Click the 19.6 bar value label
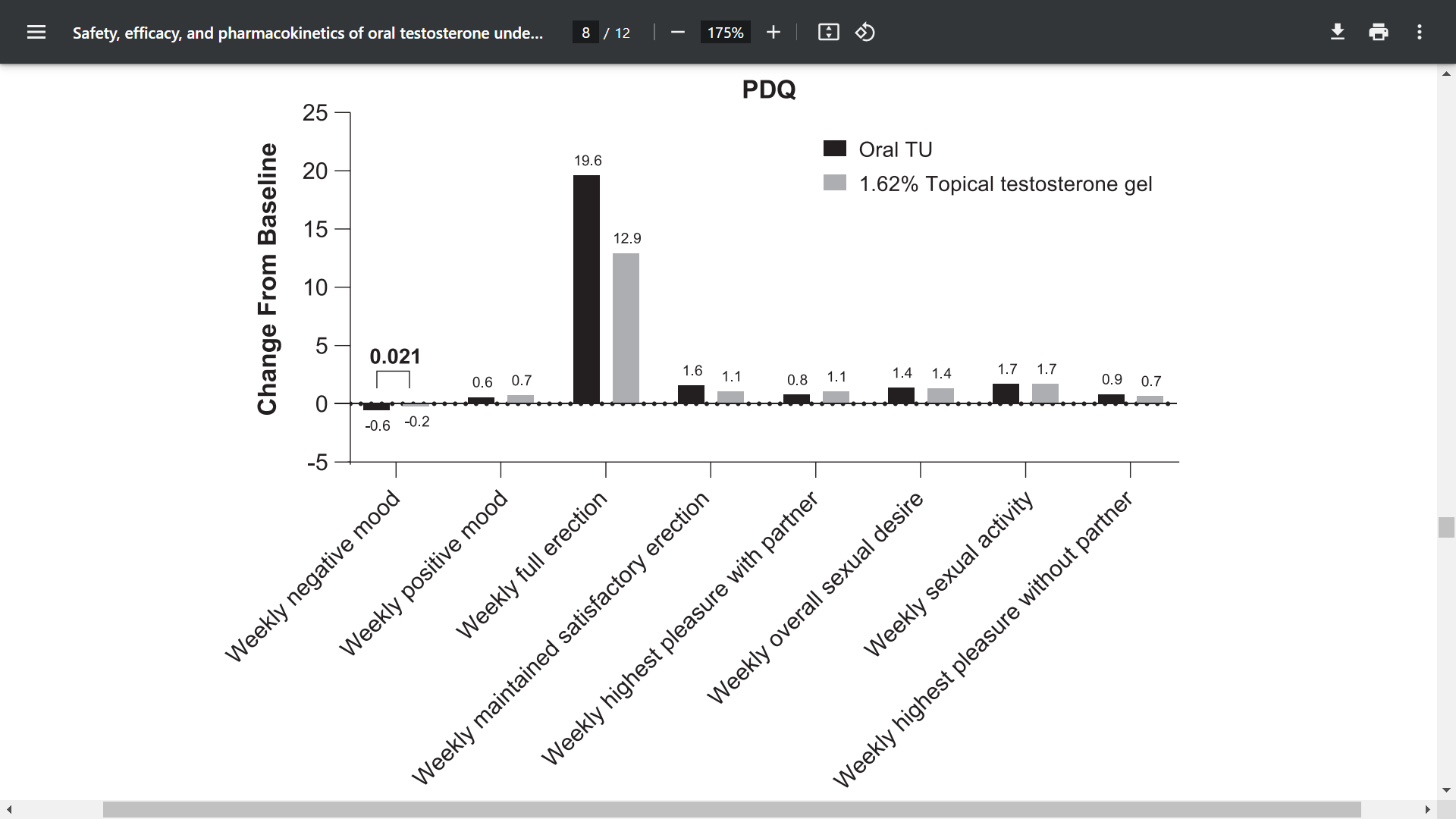1456x819 pixels. tap(588, 161)
